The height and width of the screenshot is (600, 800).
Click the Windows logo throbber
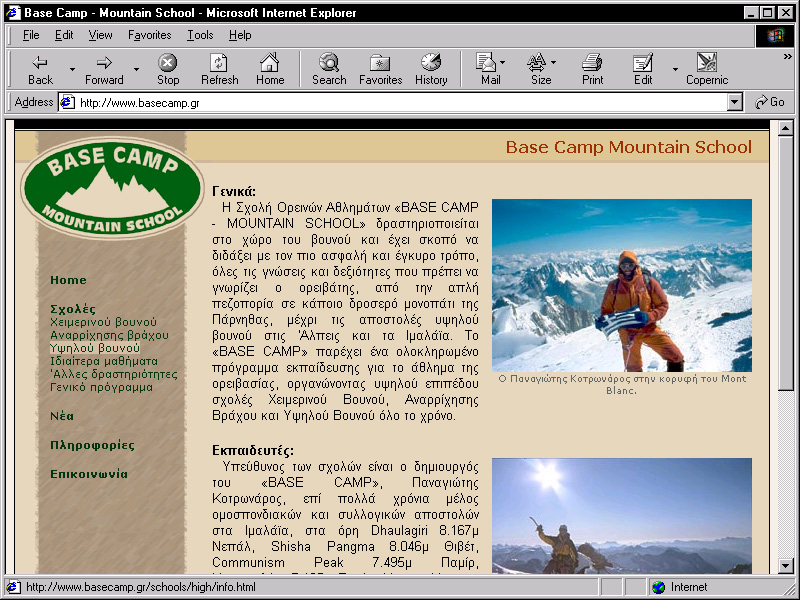point(774,35)
